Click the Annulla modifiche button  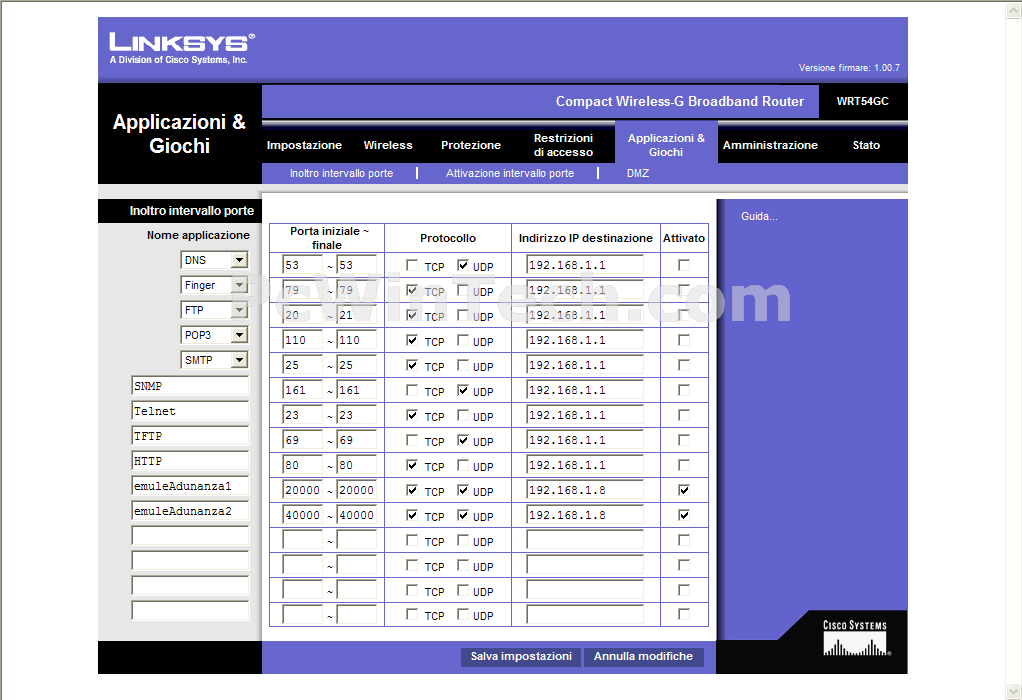(x=643, y=656)
